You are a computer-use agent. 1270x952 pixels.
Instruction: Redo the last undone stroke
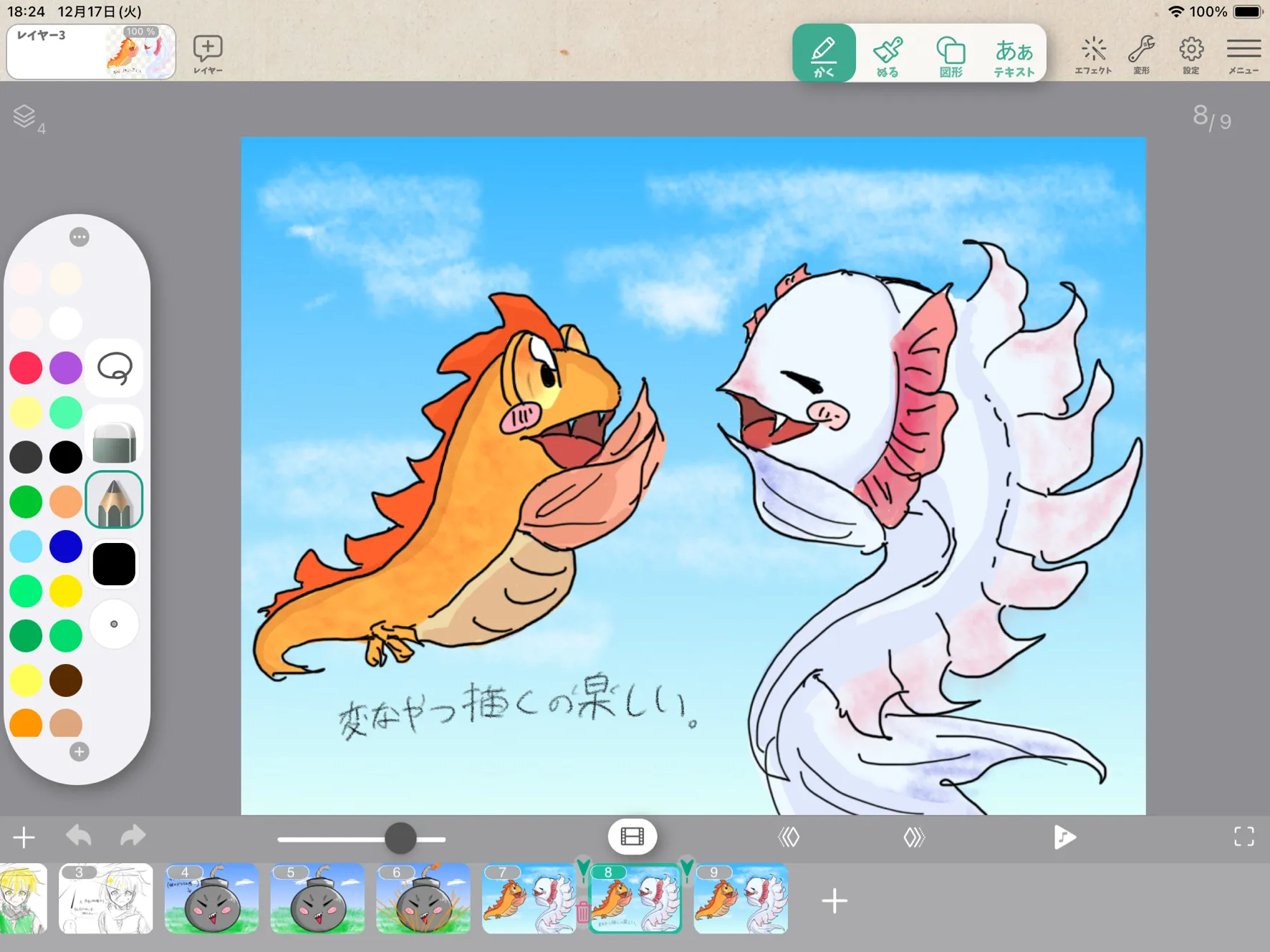click(133, 836)
